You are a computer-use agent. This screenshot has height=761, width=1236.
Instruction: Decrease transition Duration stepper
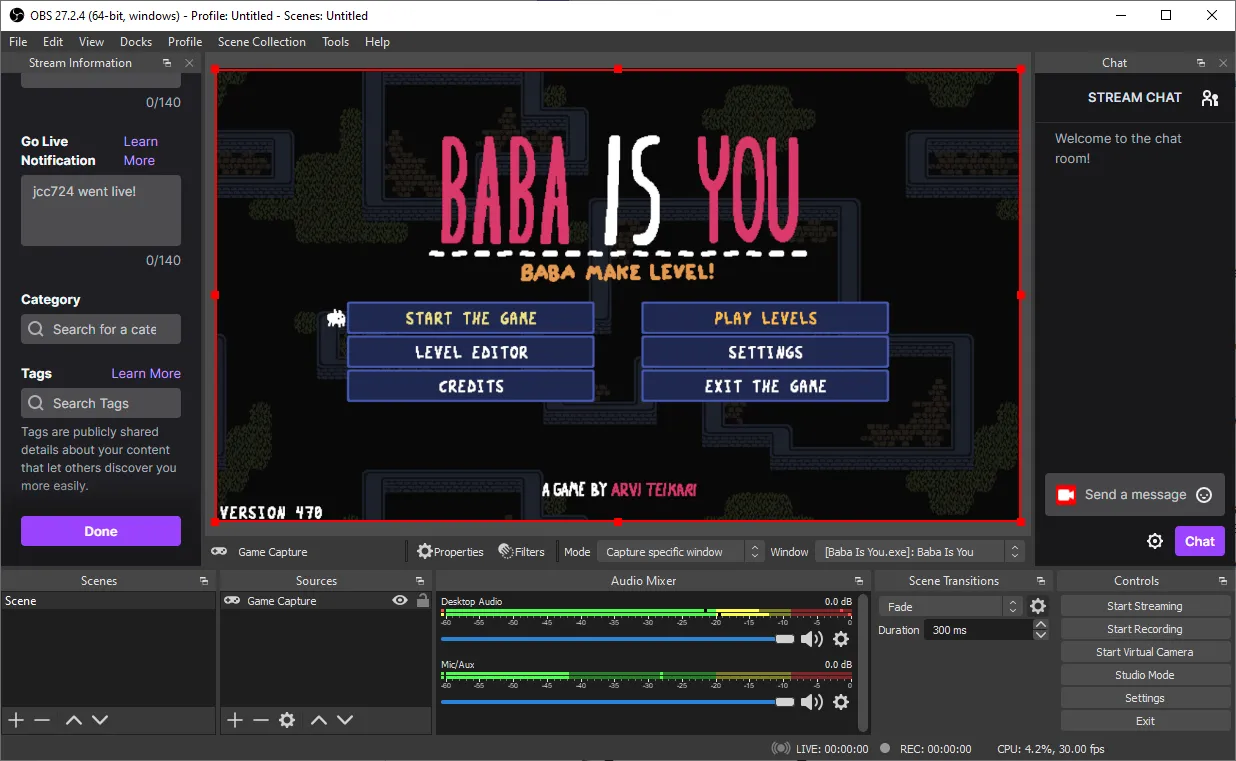(1041, 635)
